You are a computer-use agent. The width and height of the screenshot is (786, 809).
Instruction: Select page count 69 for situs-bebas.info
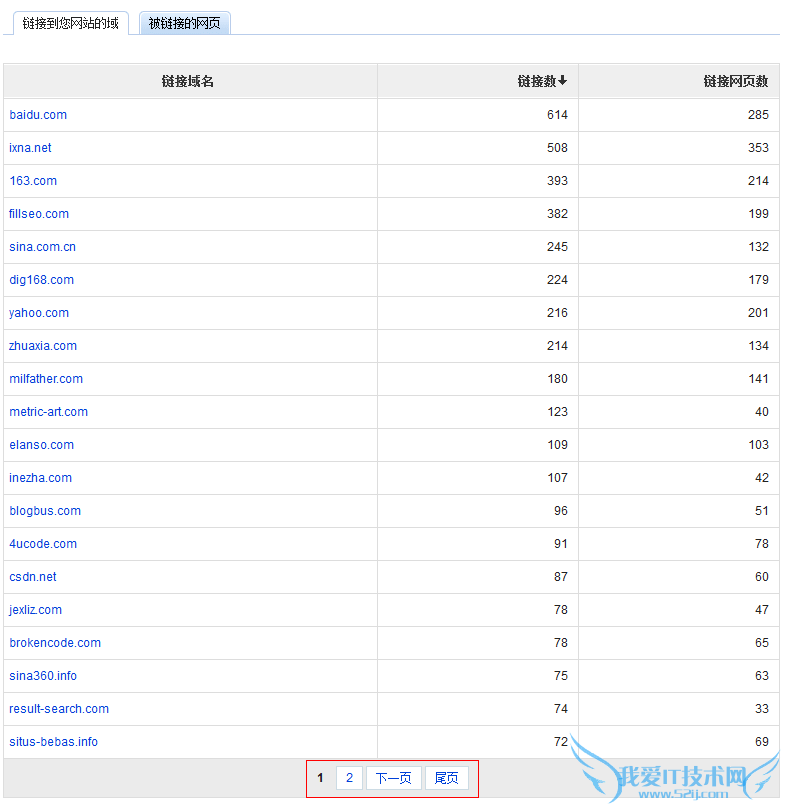(x=762, y=742)
